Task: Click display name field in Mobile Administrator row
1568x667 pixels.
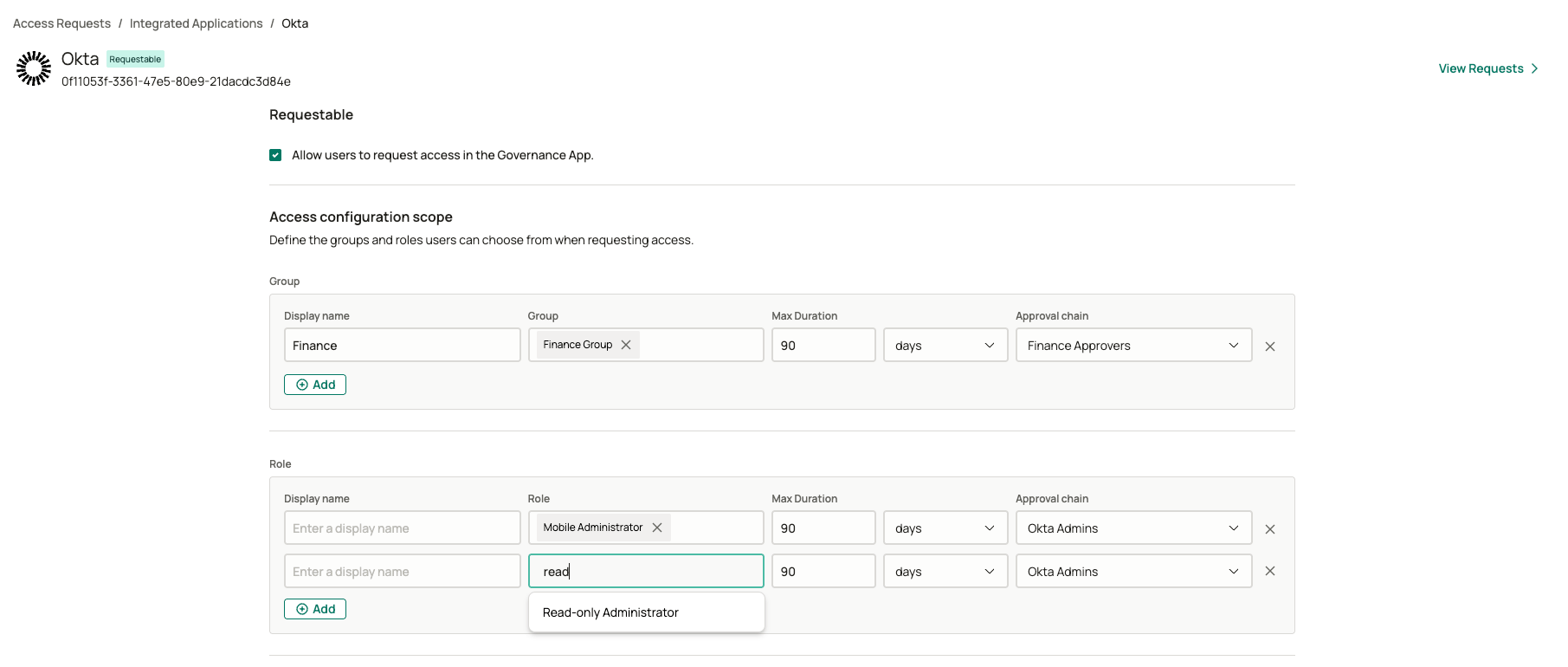Action: pyautogui.click(x=403, y=528)
